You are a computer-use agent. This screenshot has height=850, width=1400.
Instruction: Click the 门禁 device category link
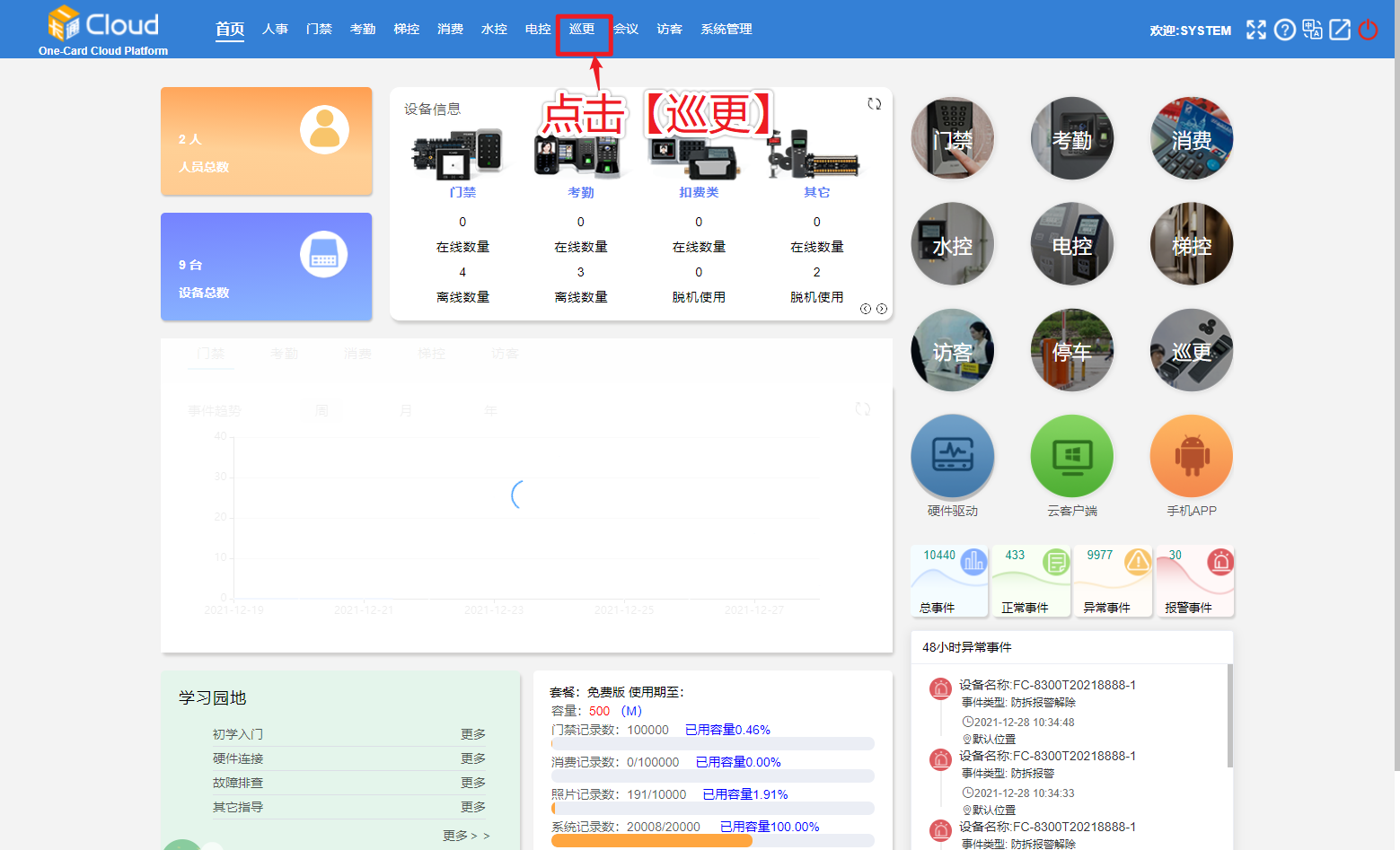[462, 192]
